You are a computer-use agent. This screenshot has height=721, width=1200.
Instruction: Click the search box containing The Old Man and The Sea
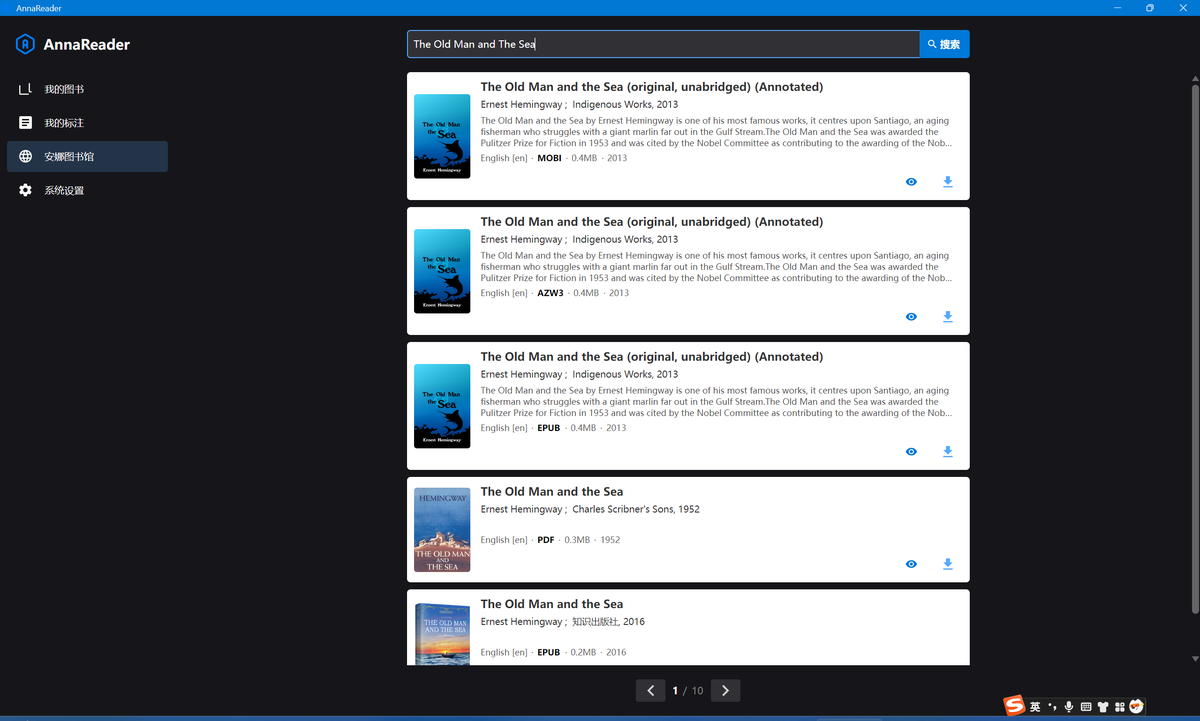pyautogui.click(x=663, y=44)
